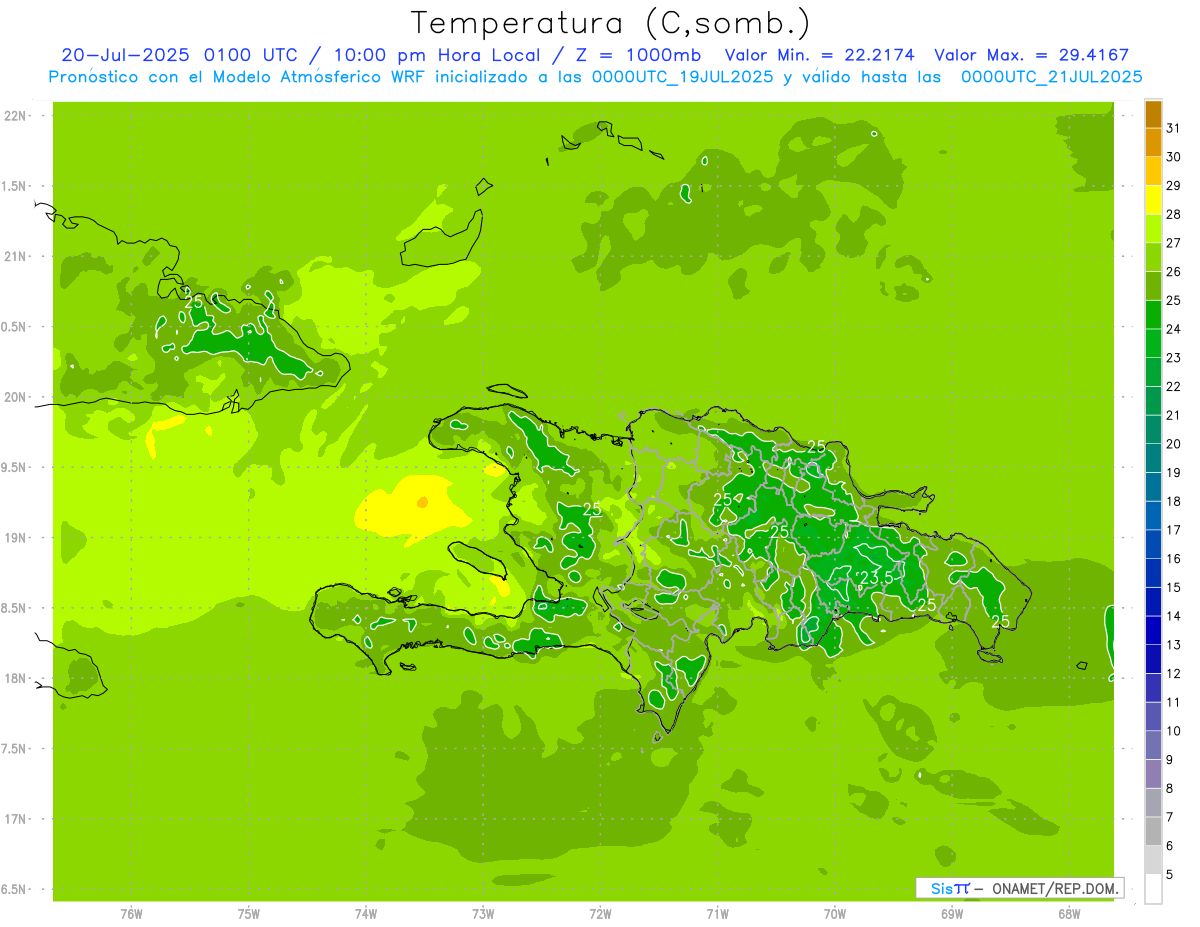Click the "26" colorbar value
Image resolution: width=1200 pixels, height=927 pixels.
tap(1174, 272)
